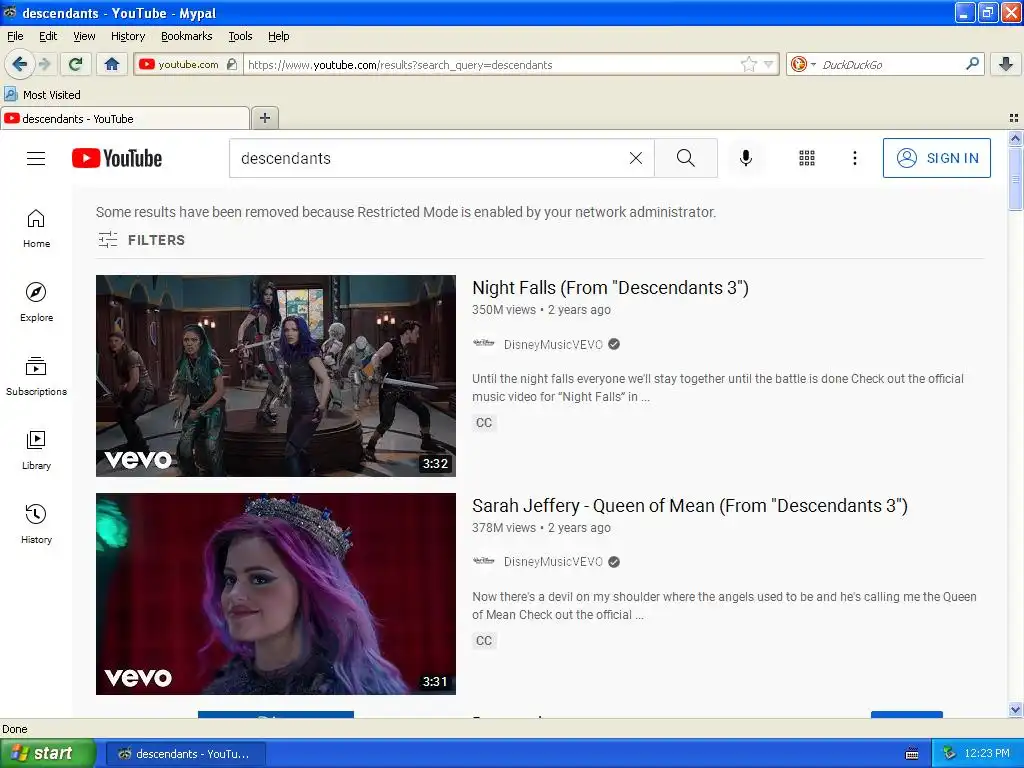Go back with the browser back arrow
Screen dimensions: 1024x768
pos(19,64)
